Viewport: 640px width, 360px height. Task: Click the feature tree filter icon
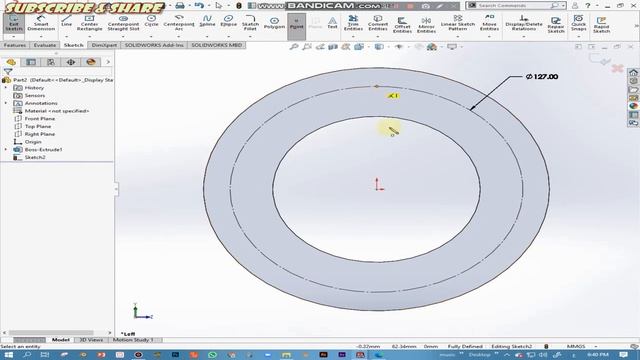point(7,71)
